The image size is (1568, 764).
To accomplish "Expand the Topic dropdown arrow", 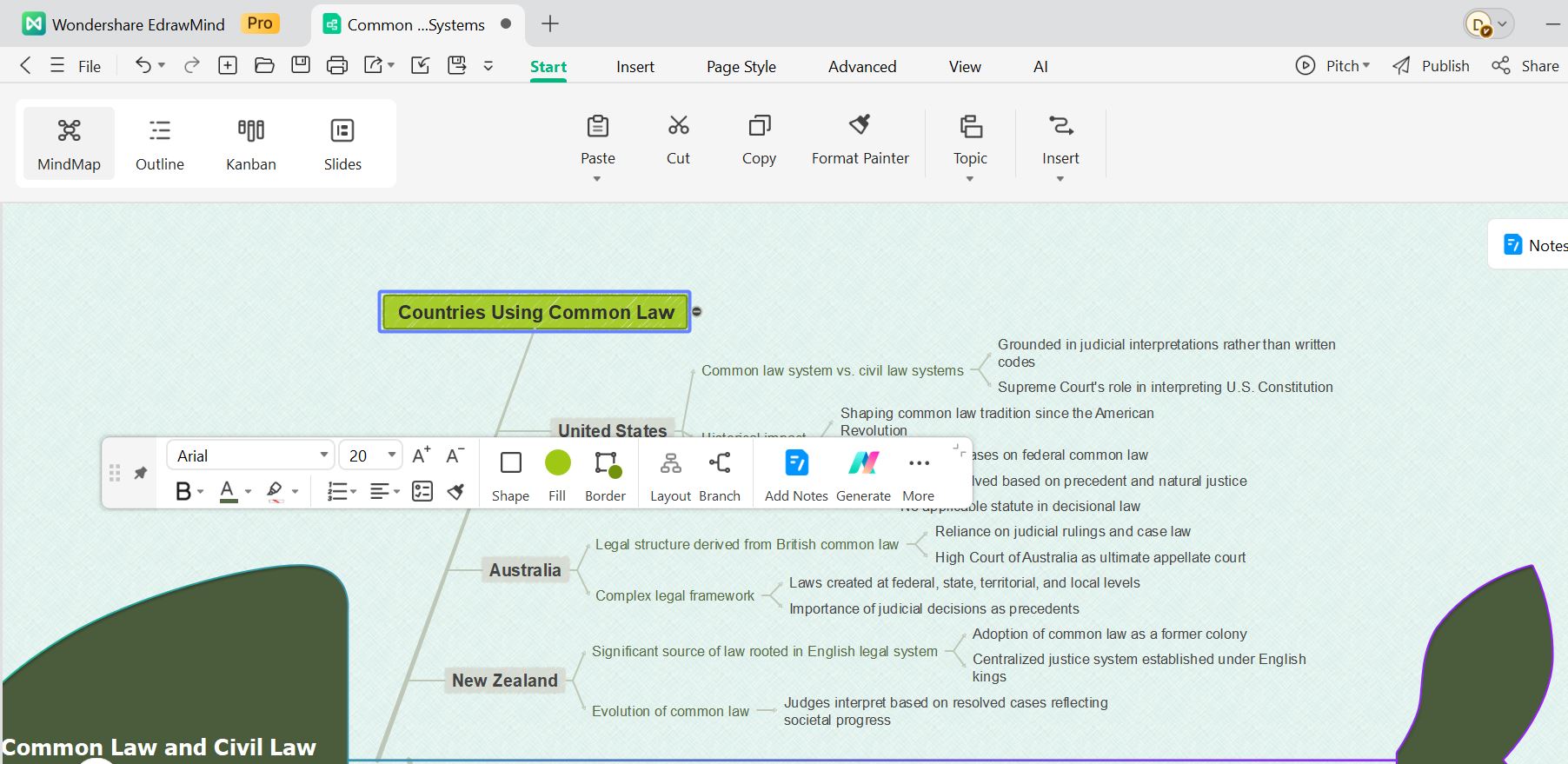I will pos(970,179).
